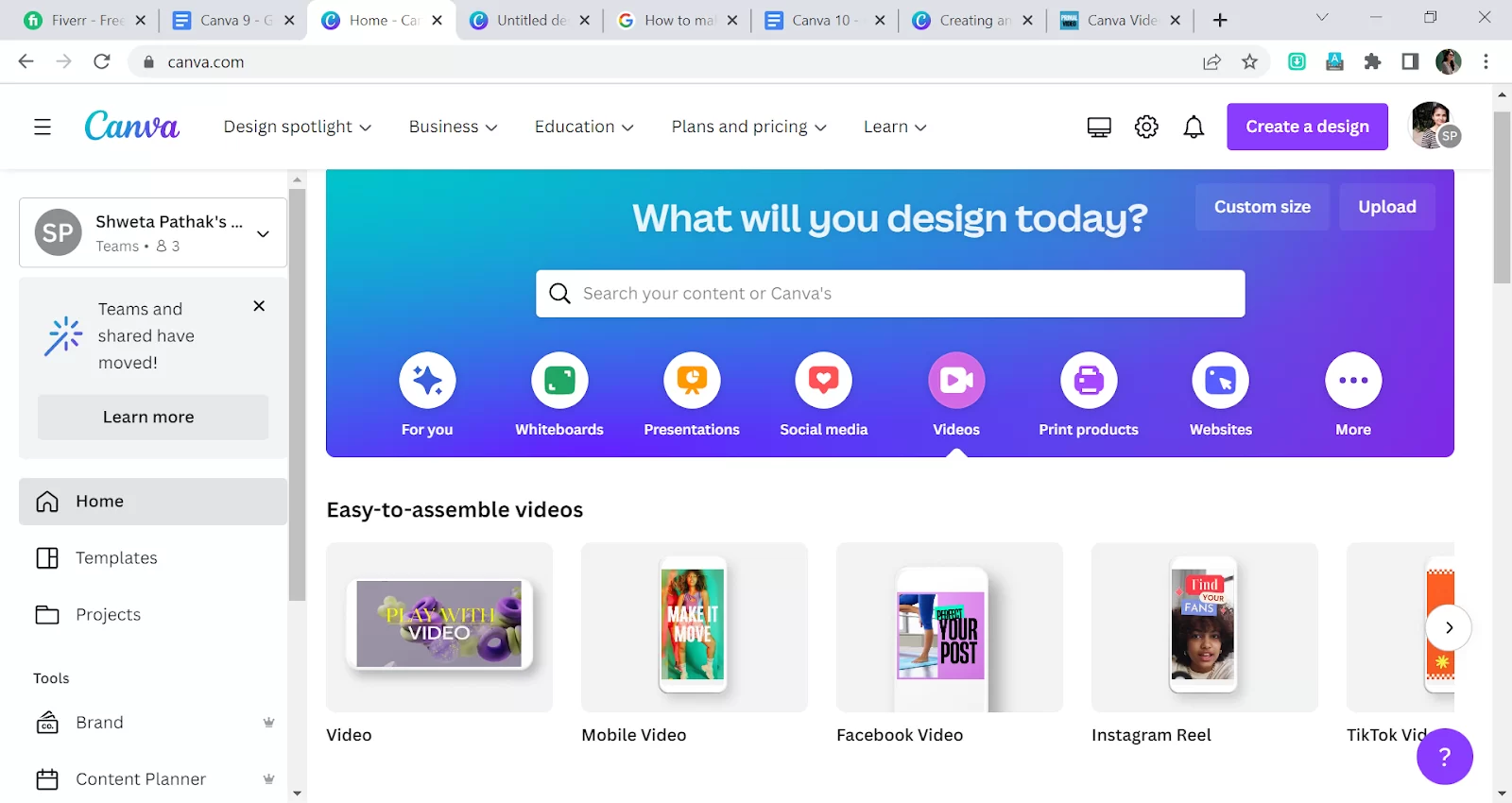
Task: Select the Whiteboards category icon
Action: [559, 381]
